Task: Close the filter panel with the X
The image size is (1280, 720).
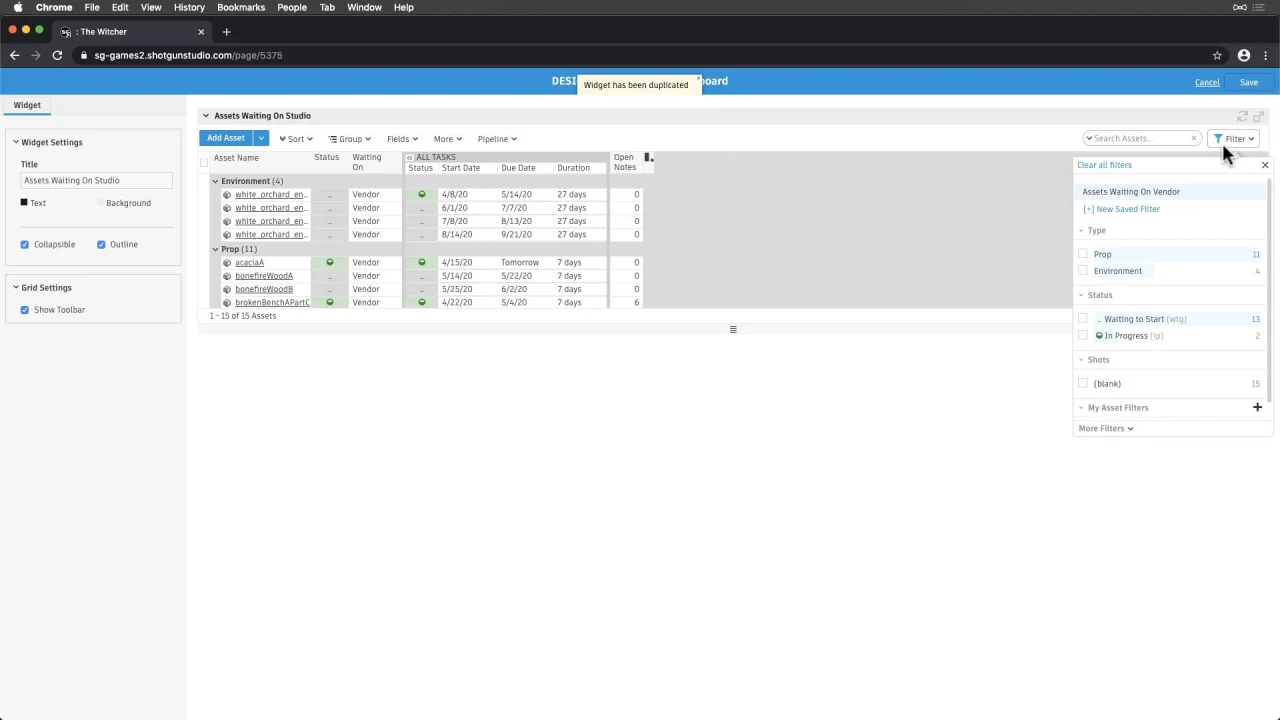Action: 1265,165
